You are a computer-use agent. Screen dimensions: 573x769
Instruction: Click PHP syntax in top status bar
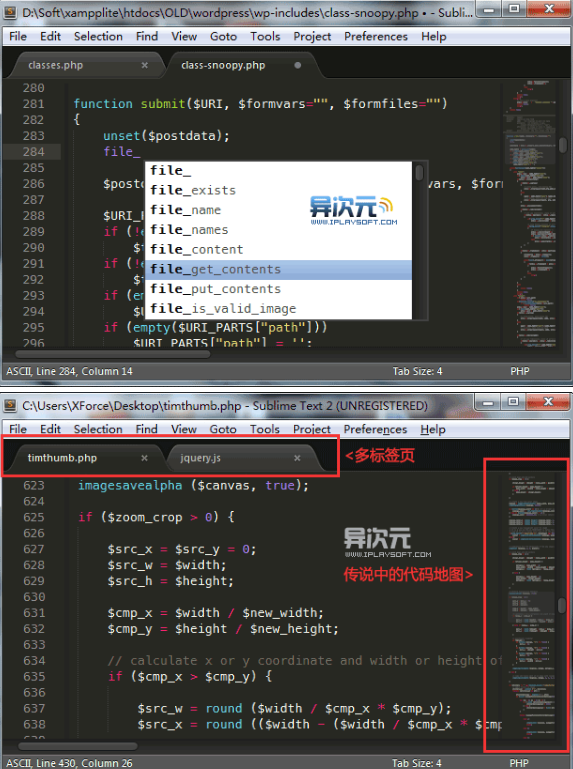[x=520, y=371]
